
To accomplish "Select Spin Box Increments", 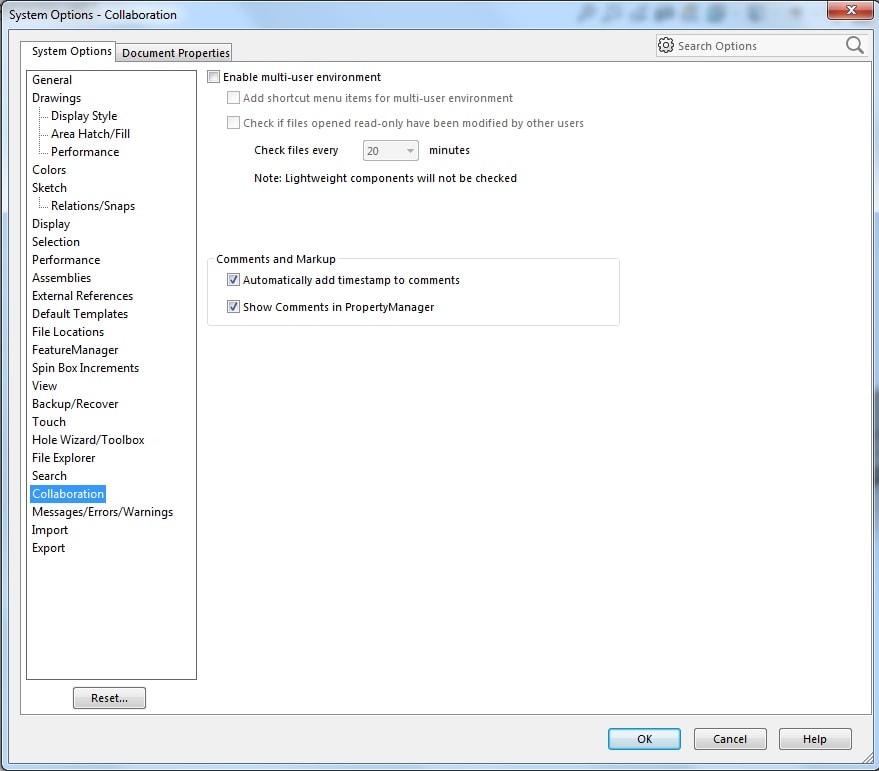I will click(85, 368).
